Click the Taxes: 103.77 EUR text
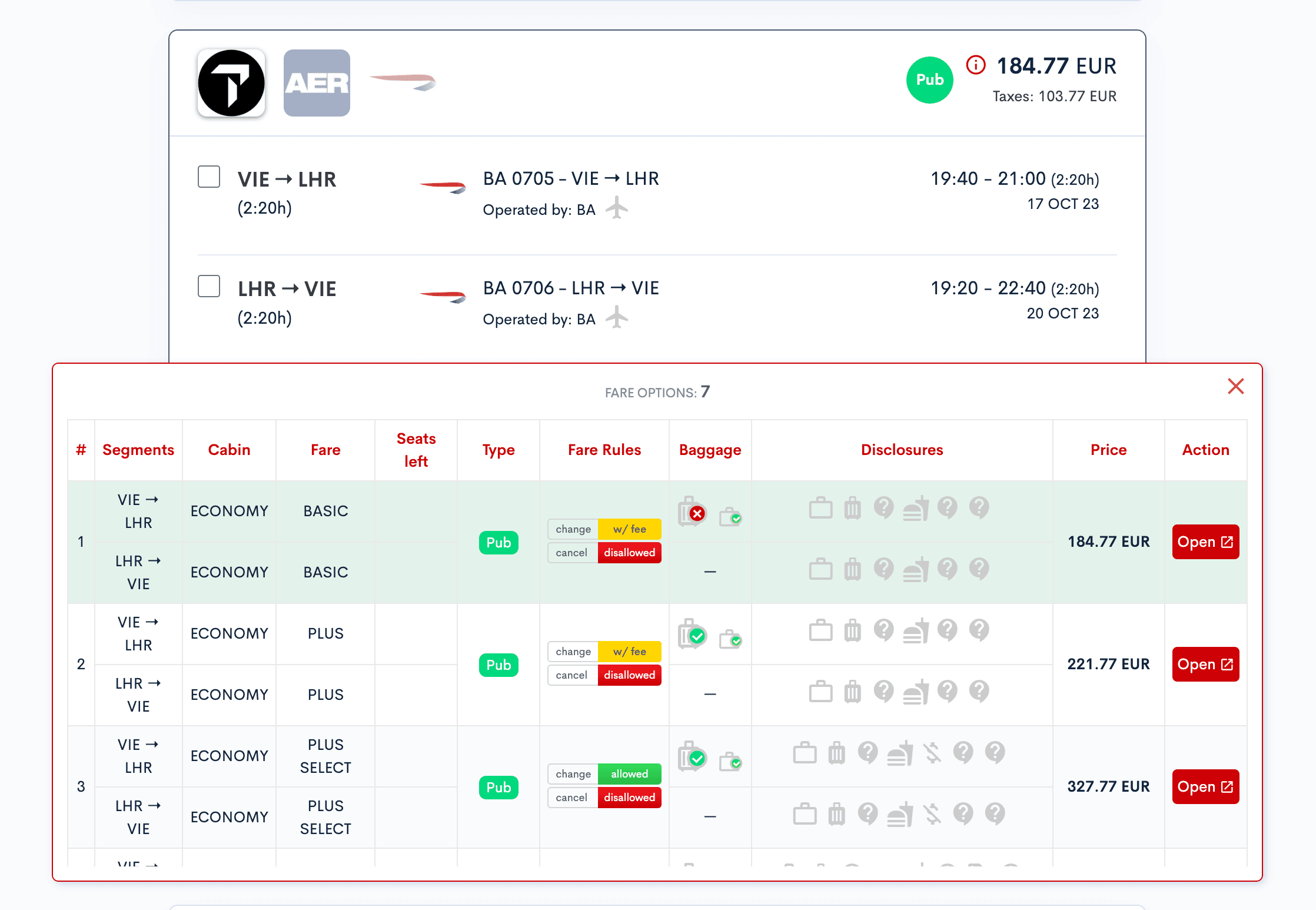Screen dimensions: 1316x910 (1054, 96)
